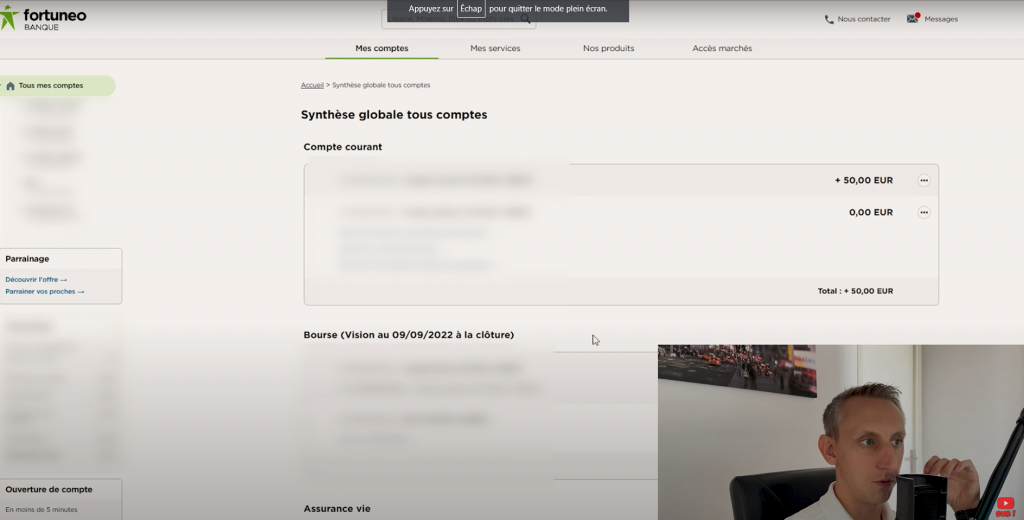Screen dimensions: 1024x520
Task: Click the YouTube subscribe icon
Action: pos(1004,506)
